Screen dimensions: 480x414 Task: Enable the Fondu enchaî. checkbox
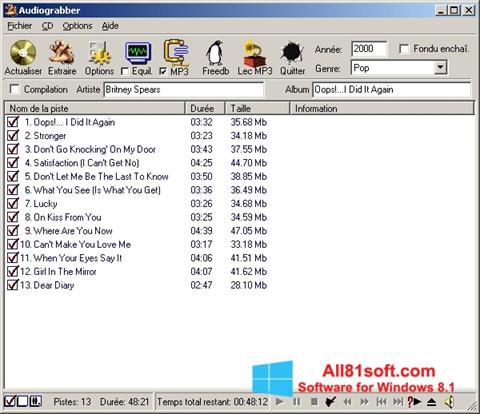click(x=404, y=49)
